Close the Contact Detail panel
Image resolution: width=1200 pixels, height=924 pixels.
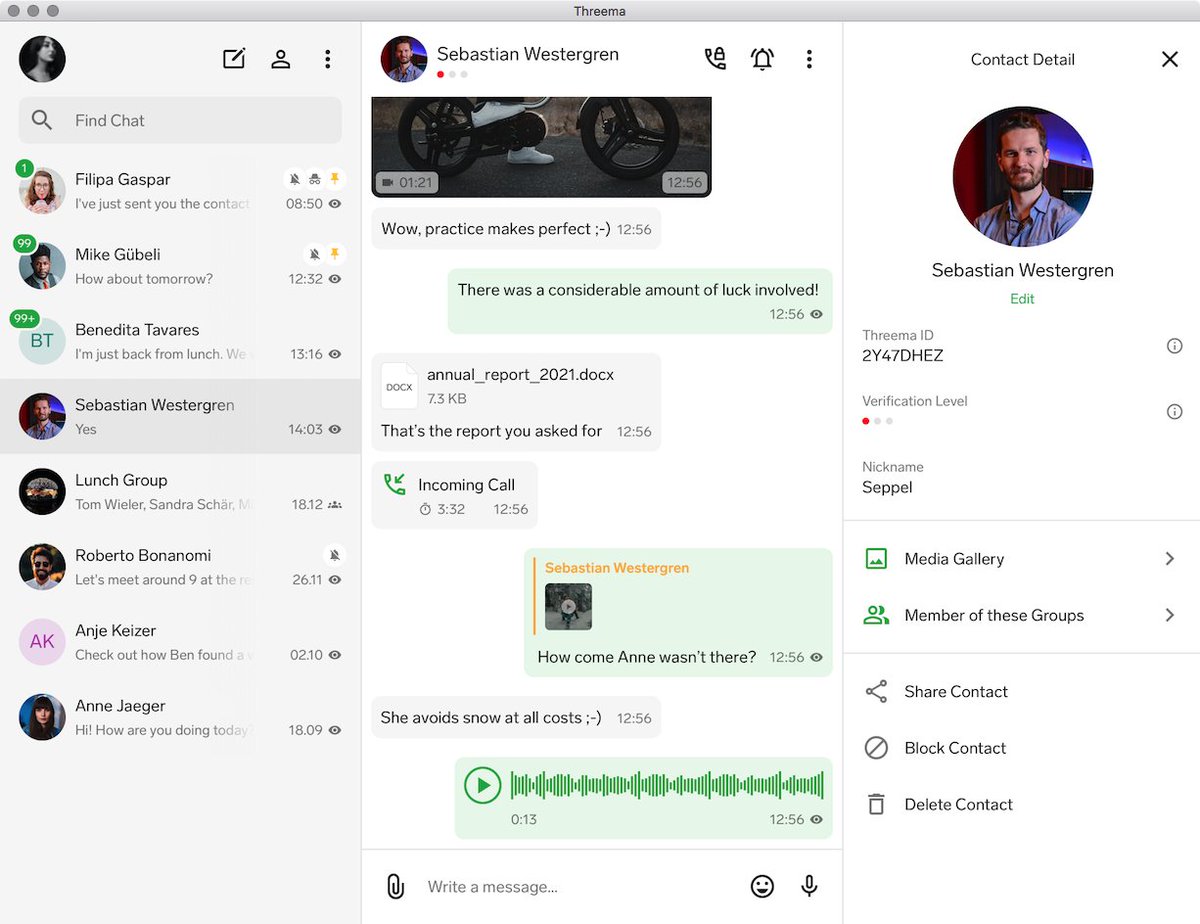[x=1170, y=59]
